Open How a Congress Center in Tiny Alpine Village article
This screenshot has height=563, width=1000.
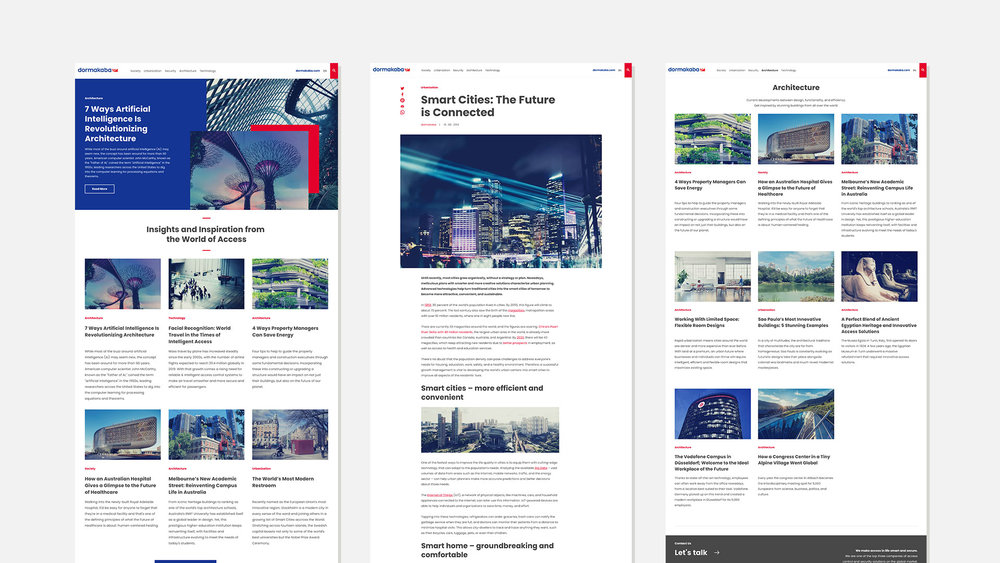pos(794,460)
